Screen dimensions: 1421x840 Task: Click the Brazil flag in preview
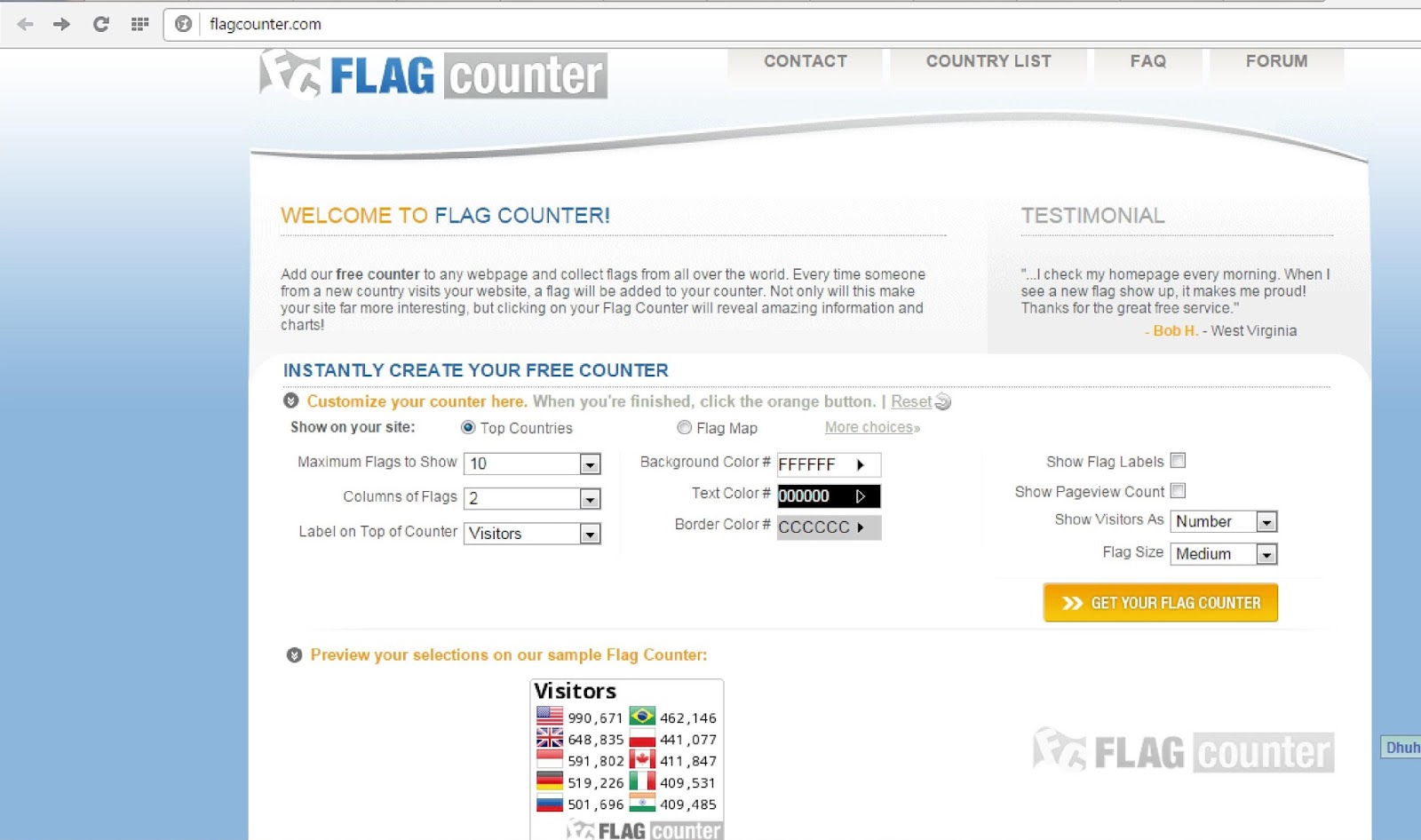point(642,716)
